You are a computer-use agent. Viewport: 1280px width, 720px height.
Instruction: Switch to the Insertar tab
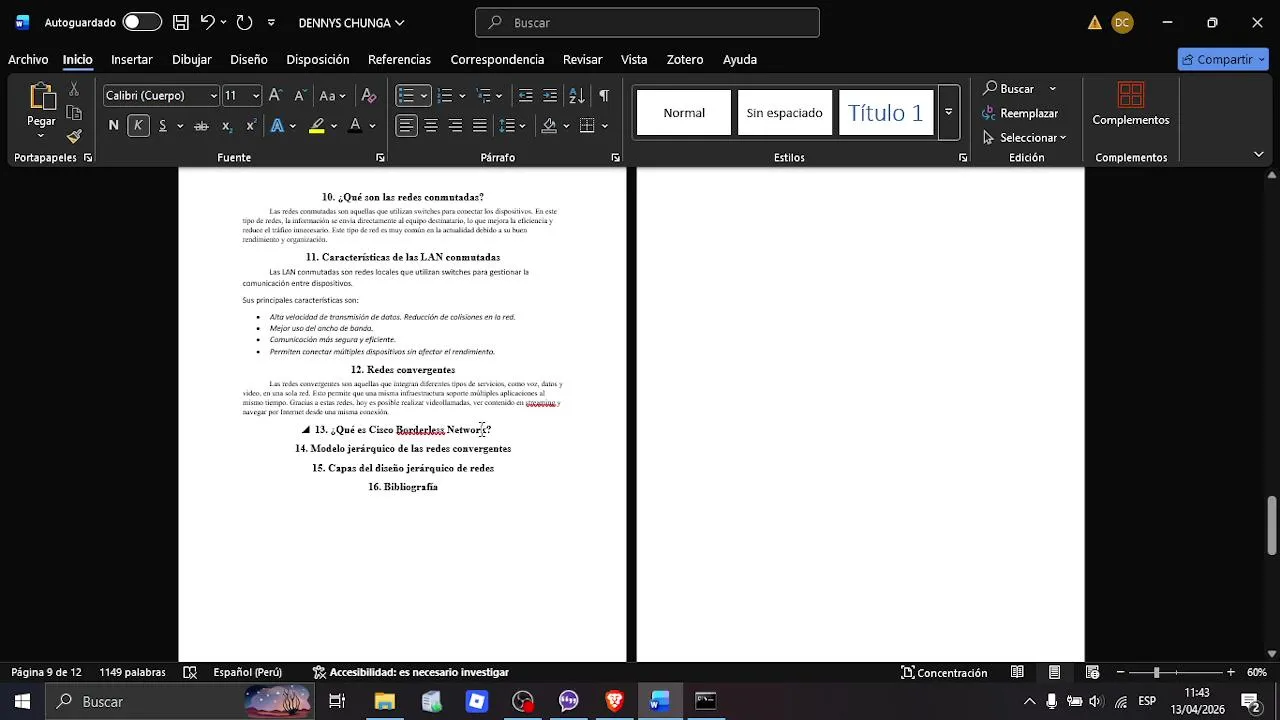tap(132, 59)
